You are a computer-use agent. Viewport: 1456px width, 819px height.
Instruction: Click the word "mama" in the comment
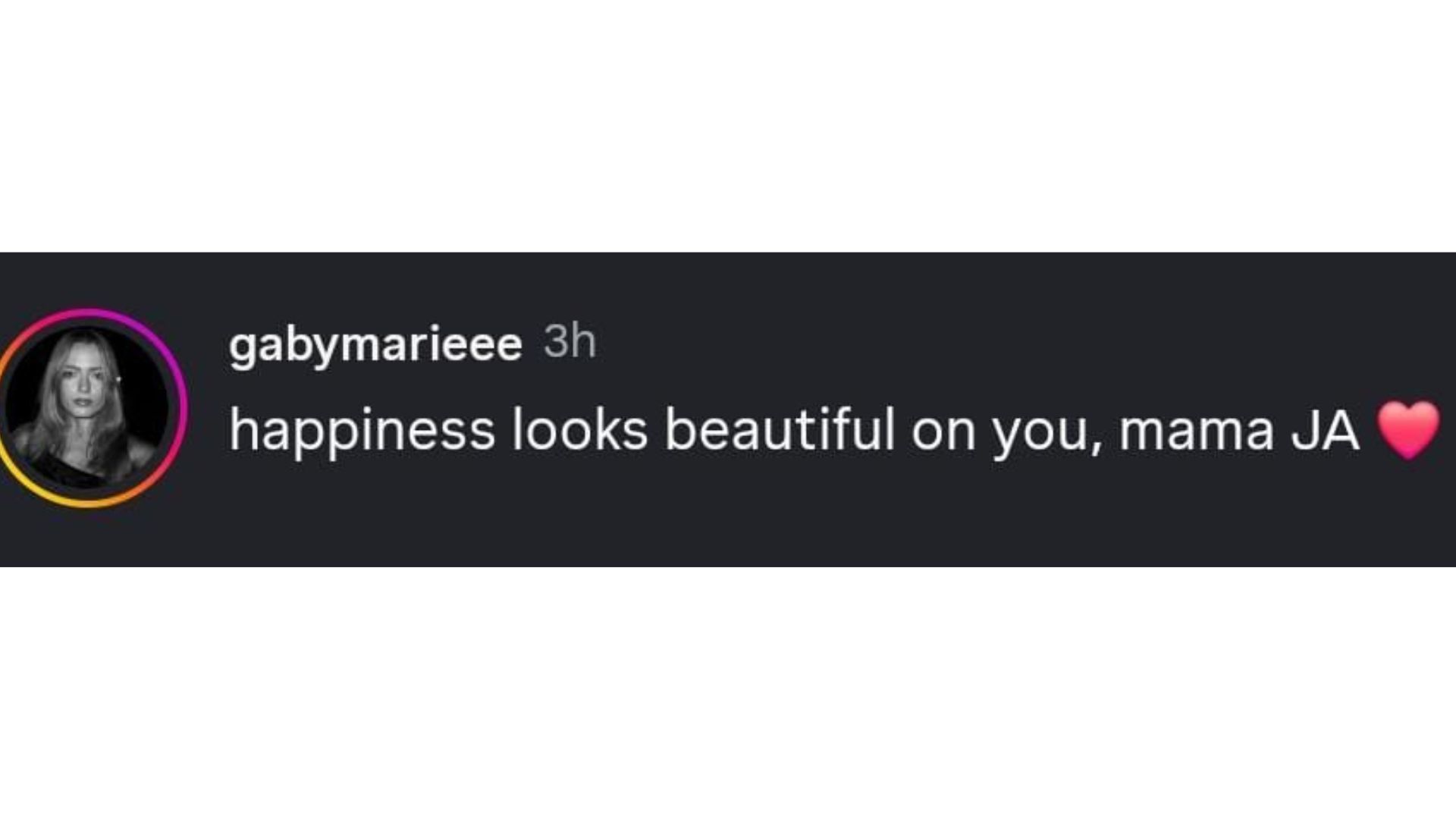1196,430
